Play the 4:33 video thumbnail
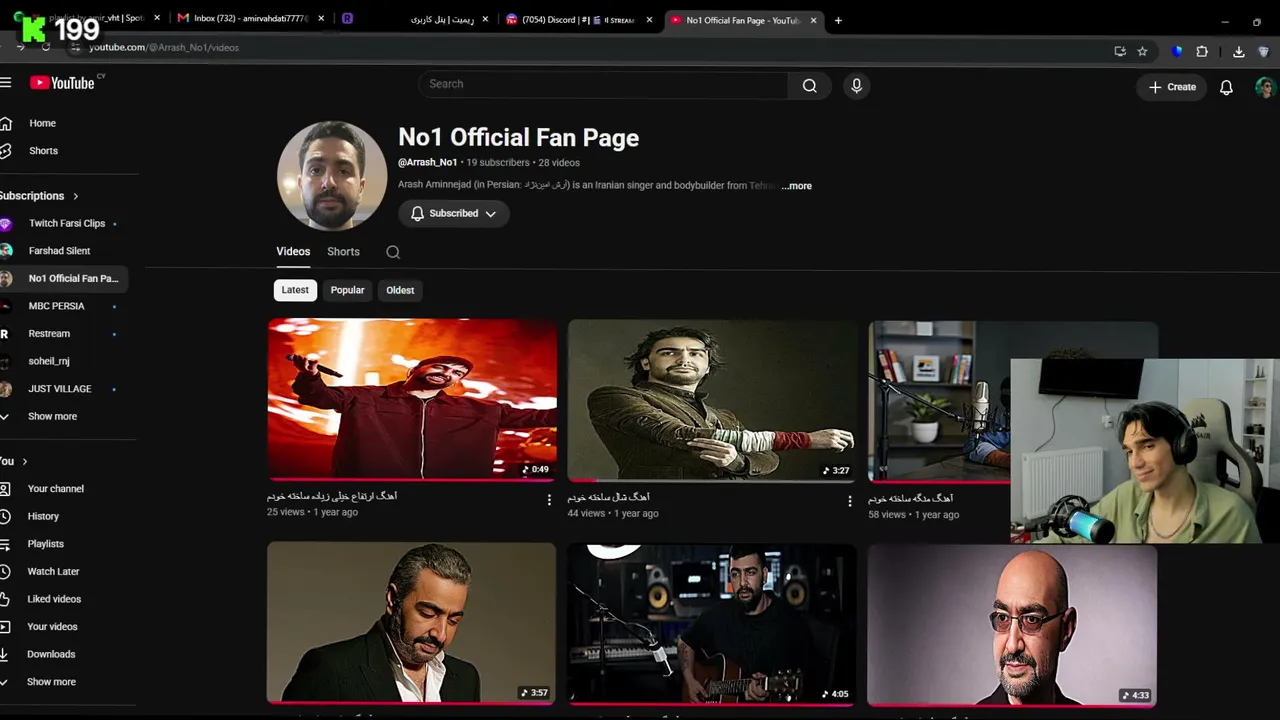Screen dimensions: 1280x720 [x=1012, y=626]
